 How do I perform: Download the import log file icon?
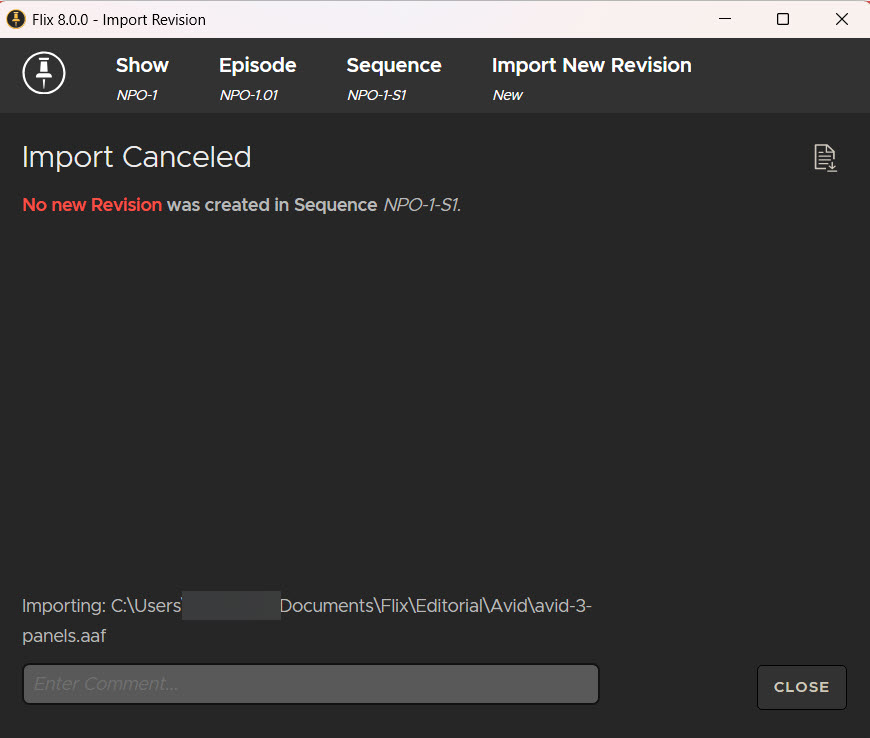825,158
